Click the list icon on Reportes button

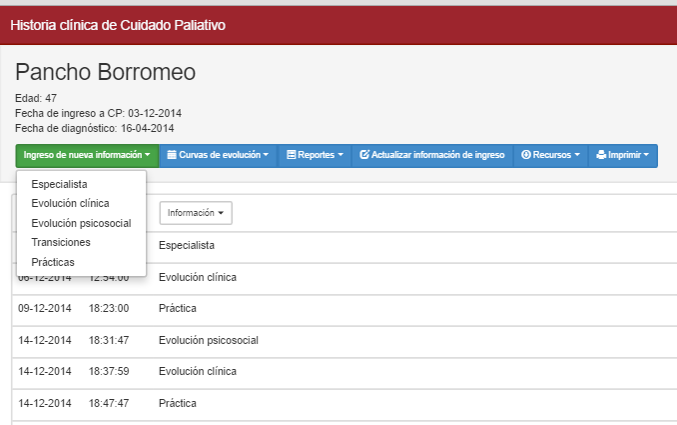pyautogui.click(x=291, y=156)
